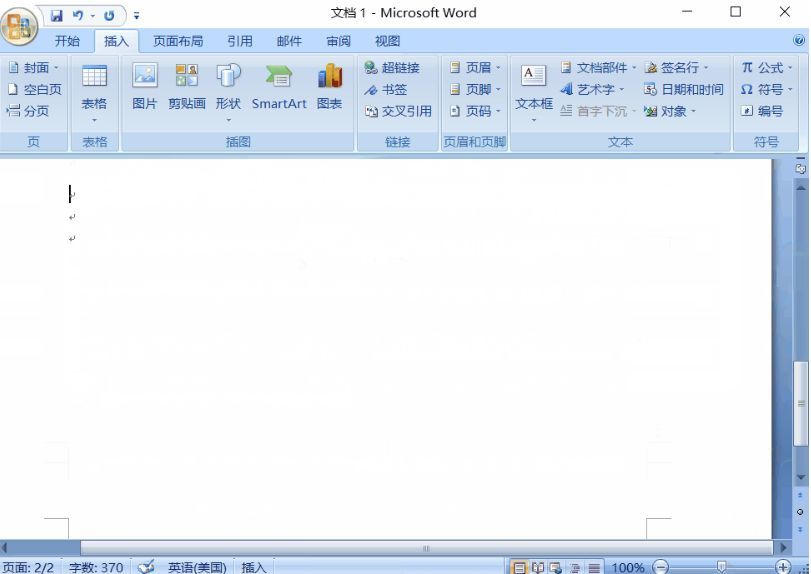Undo last action in quick access toolbar

coord(78,16)
